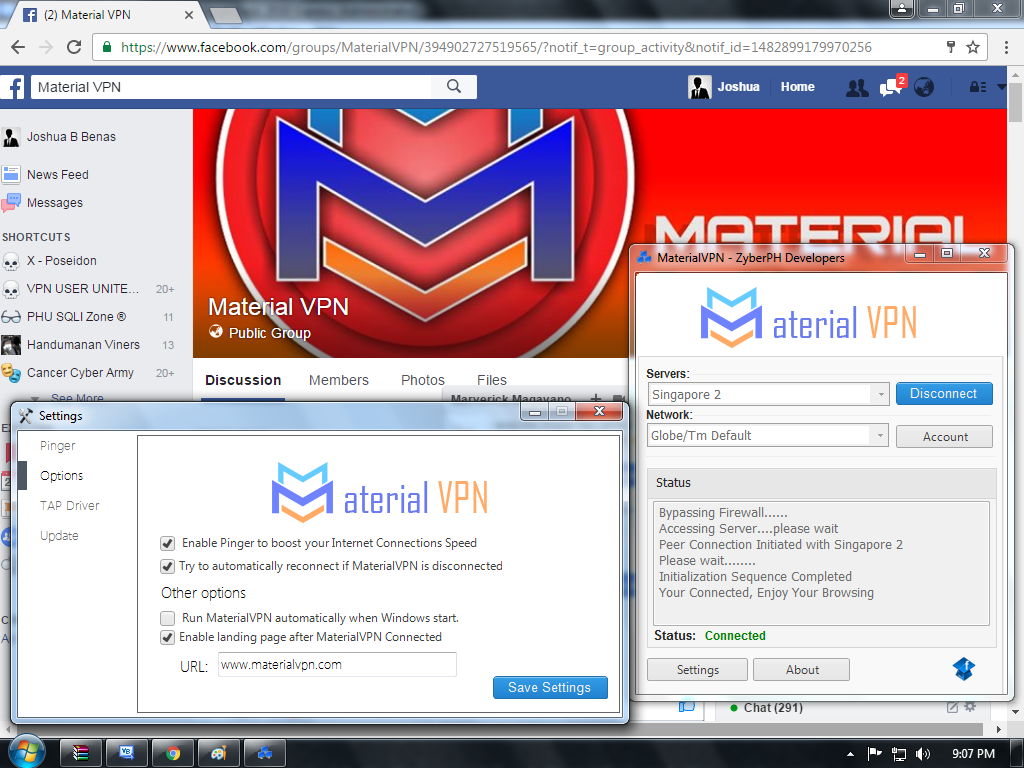Expand the account menu arrow in Facebook header
Image resolution: width=1024 pixels, height=768 pixels.
pos(1001,86)
